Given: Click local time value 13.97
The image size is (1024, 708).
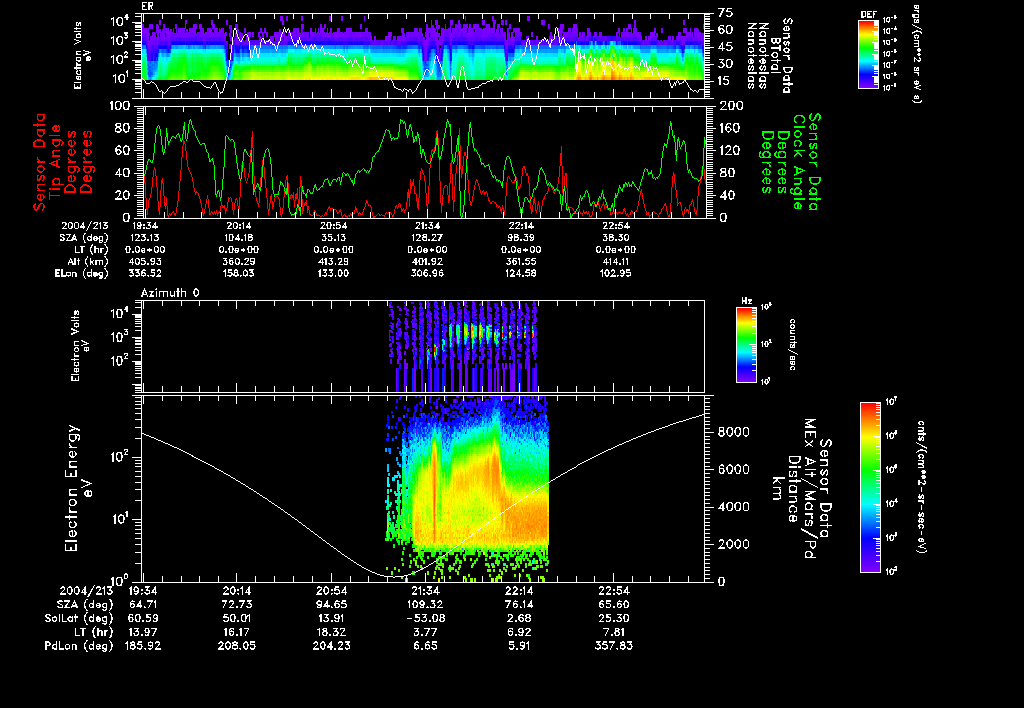Looking at the screenshot, I should [142, 632].
